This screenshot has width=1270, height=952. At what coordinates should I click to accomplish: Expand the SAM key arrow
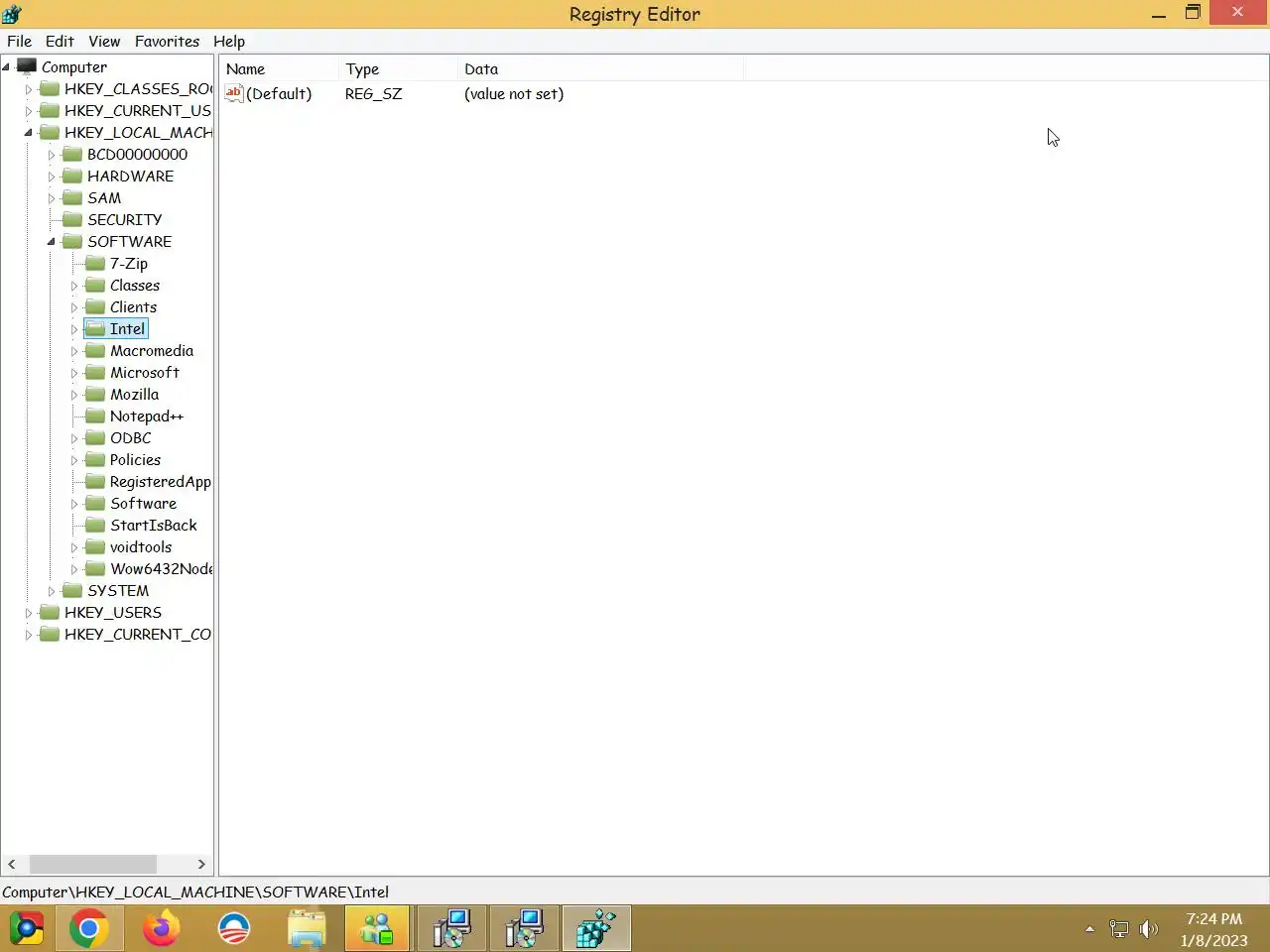pos(52,198)
